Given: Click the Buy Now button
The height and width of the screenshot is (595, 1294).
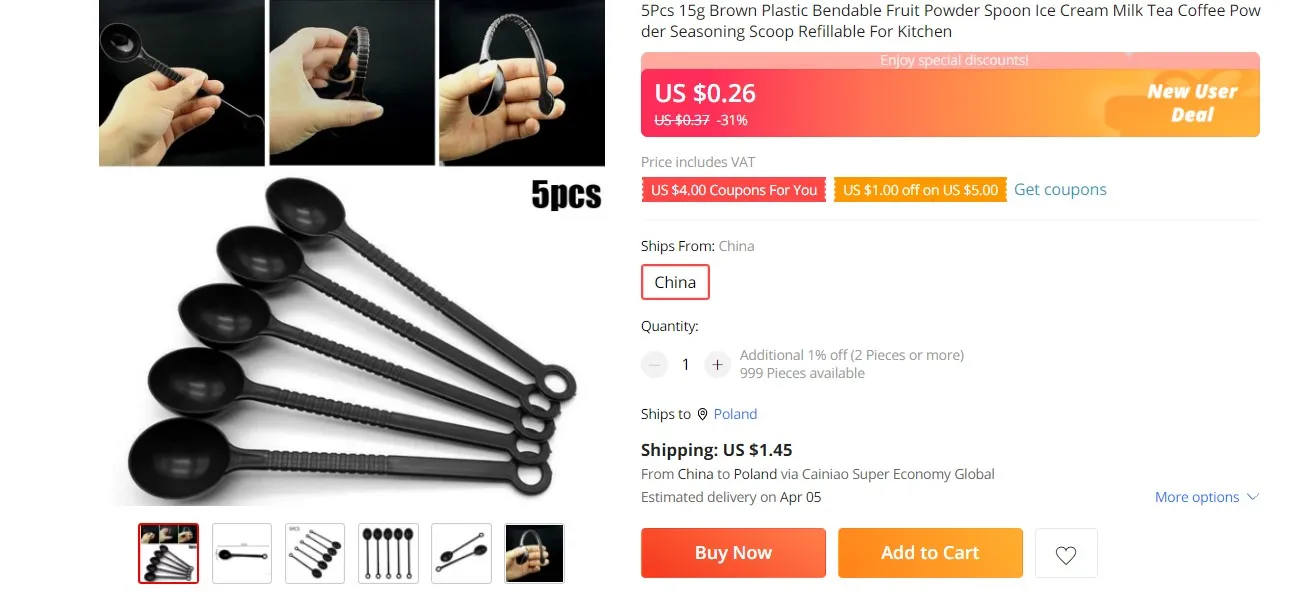Looking at the screenshot, I should [733, 553].
